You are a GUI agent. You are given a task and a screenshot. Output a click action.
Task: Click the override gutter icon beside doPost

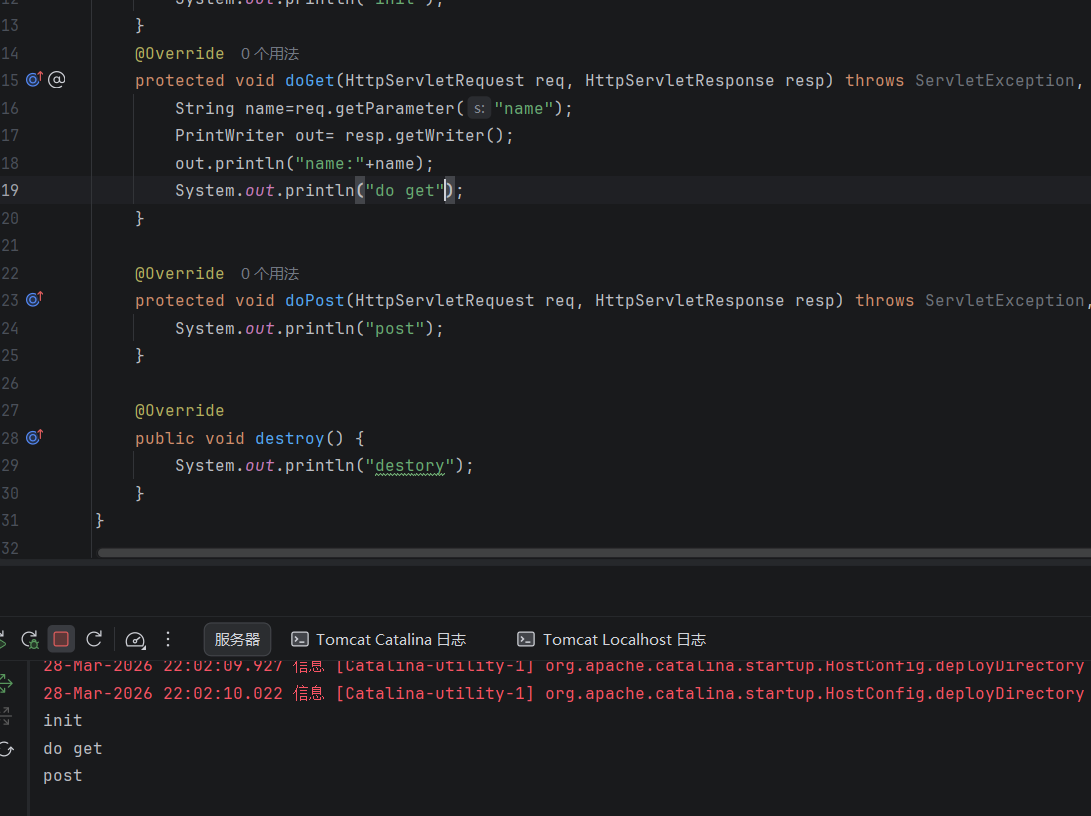point(34,299)
